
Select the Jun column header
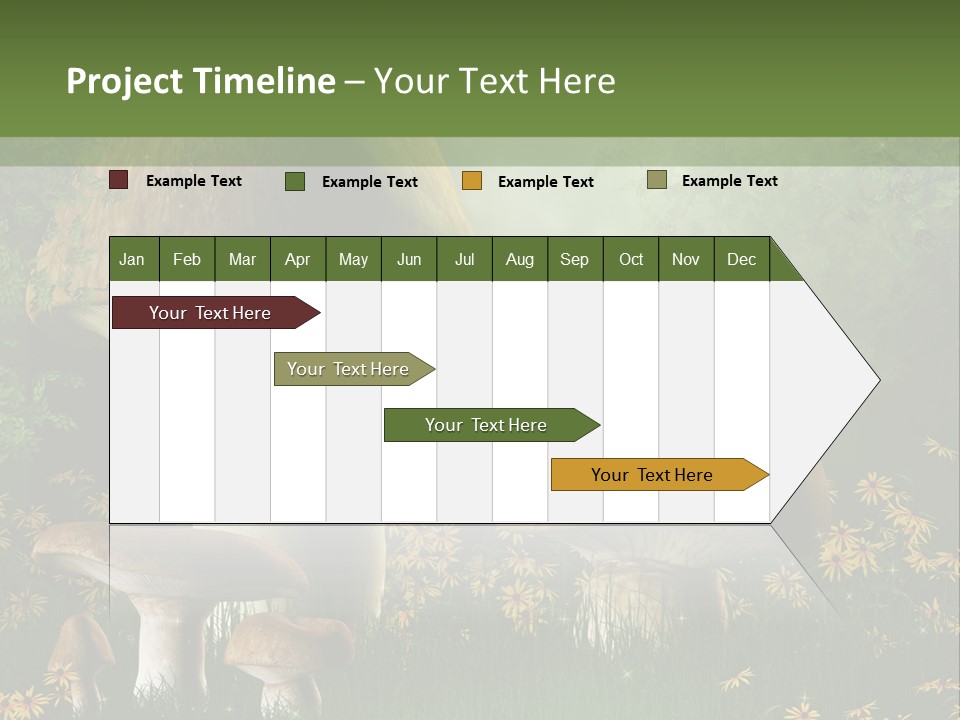pos(408,259)
